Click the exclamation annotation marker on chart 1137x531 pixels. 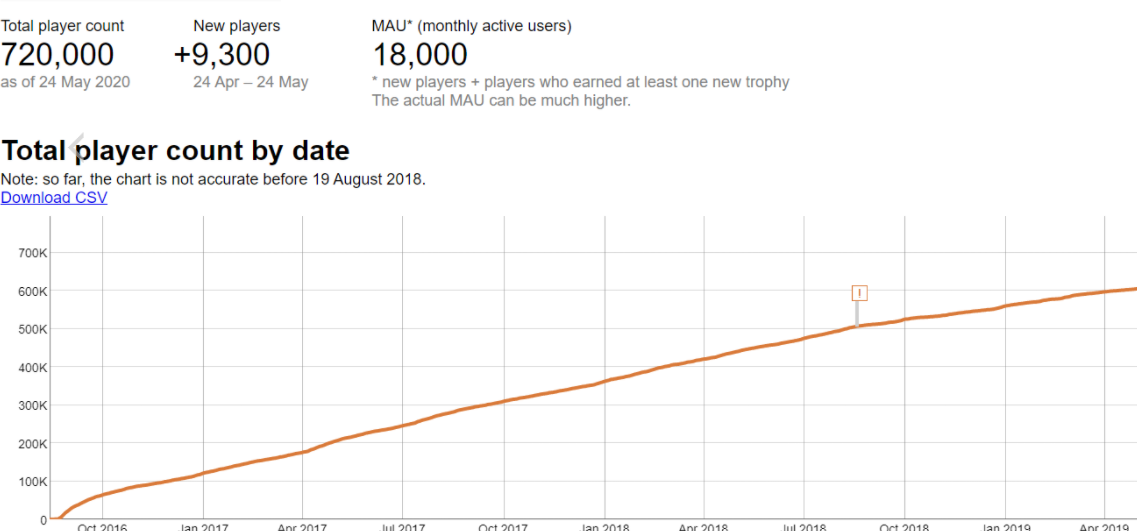(859, 293)
